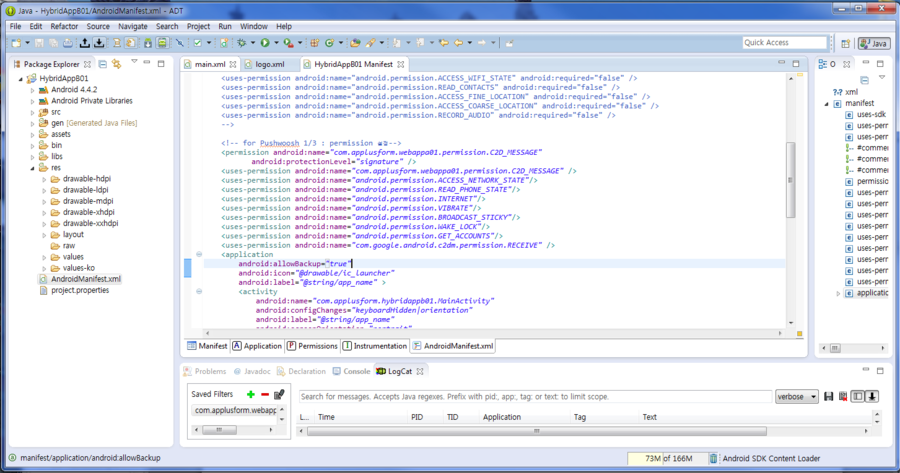
Task: Click the download arrow toolbar icon
Action: point(99,43)
